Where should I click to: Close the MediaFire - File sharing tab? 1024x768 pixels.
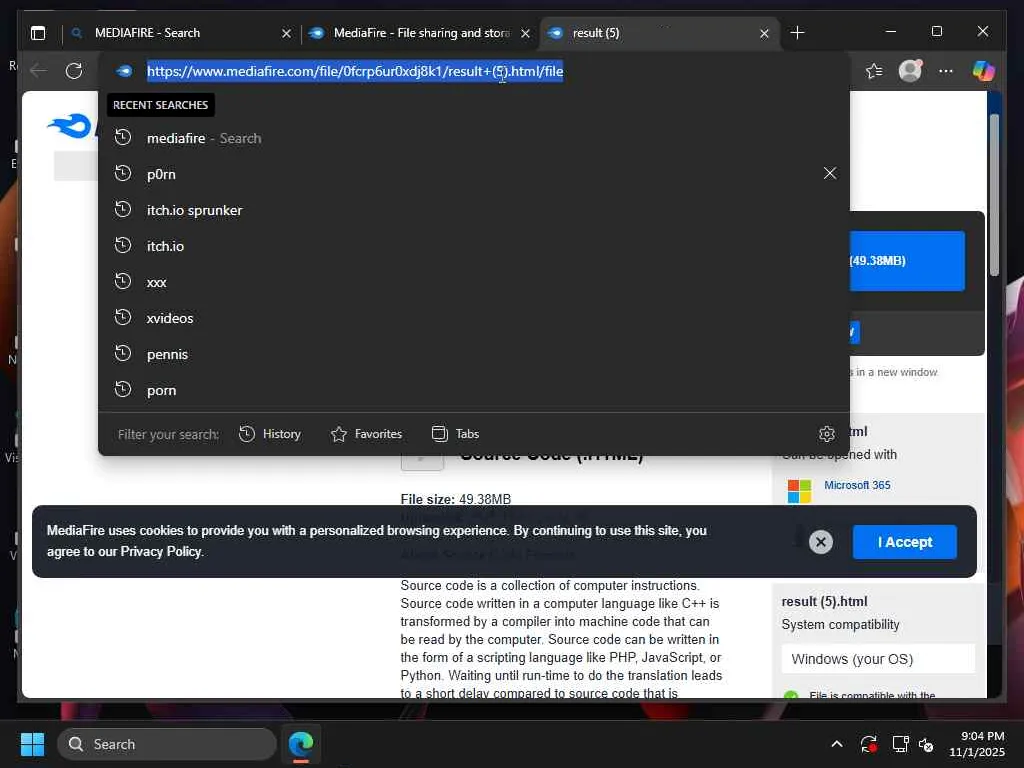(x=525, y=33)
